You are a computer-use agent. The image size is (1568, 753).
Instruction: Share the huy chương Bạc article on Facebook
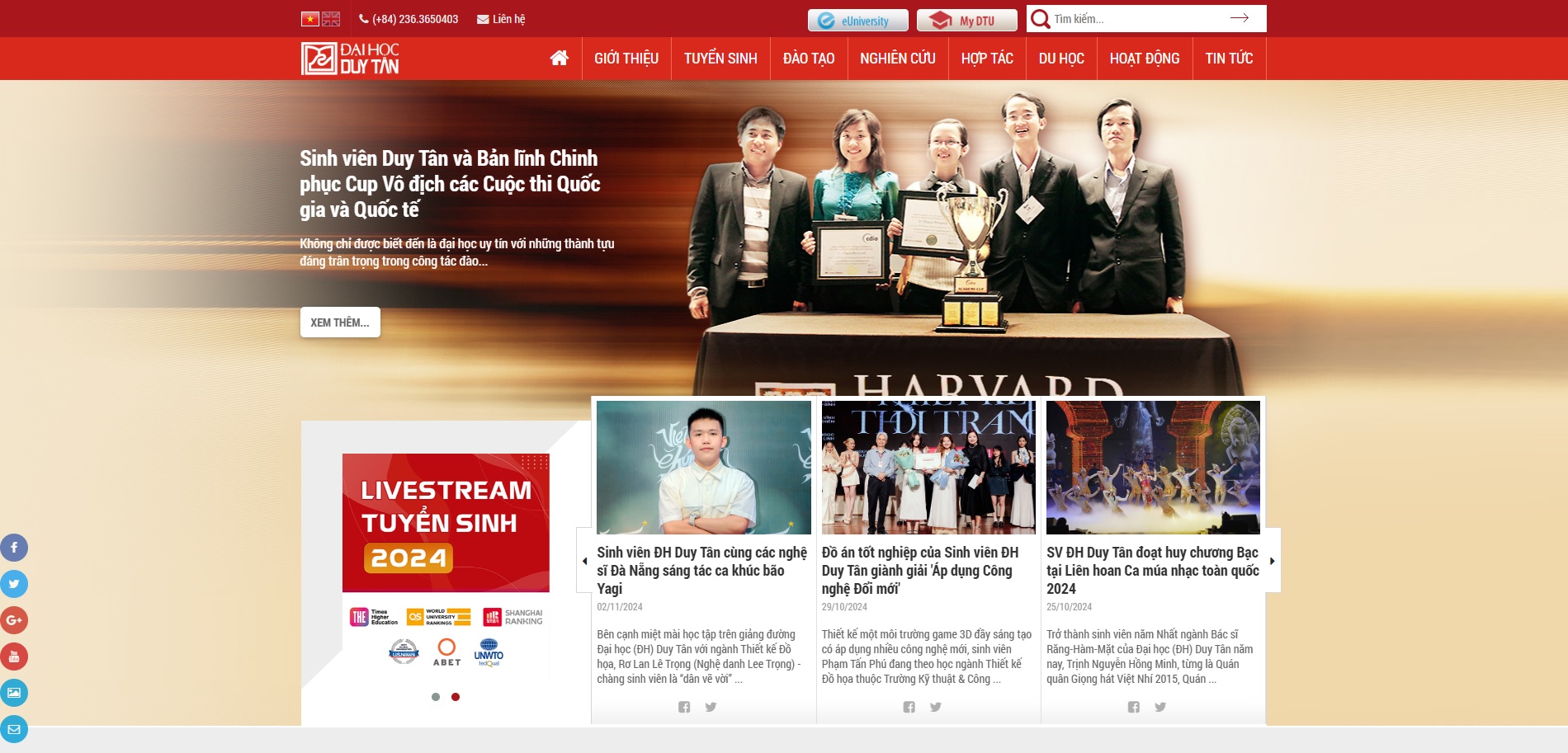pyautogui.click(x=1134, y=707)
